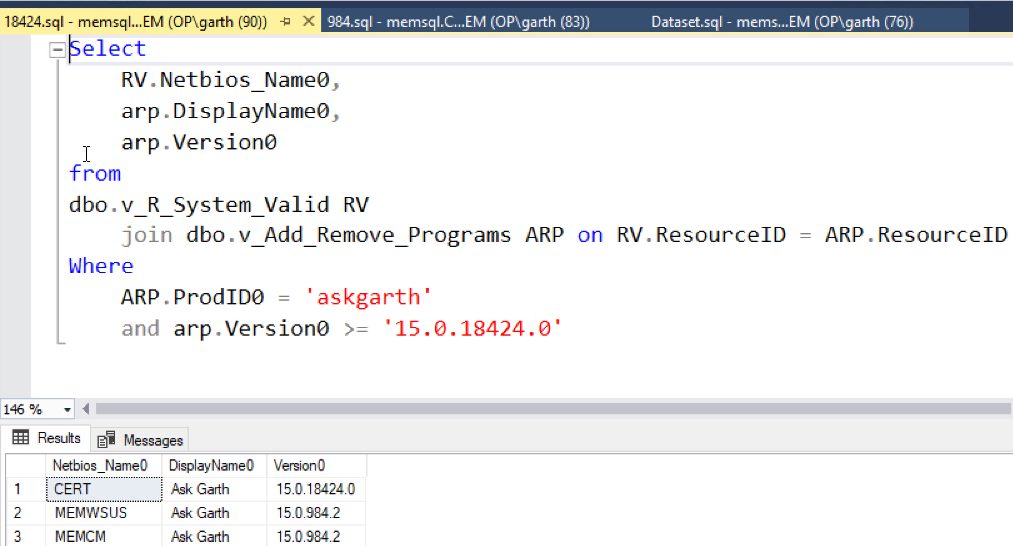Open the 146 % zoom dropdown
The image size is (1013, 546).
(67, 409)
